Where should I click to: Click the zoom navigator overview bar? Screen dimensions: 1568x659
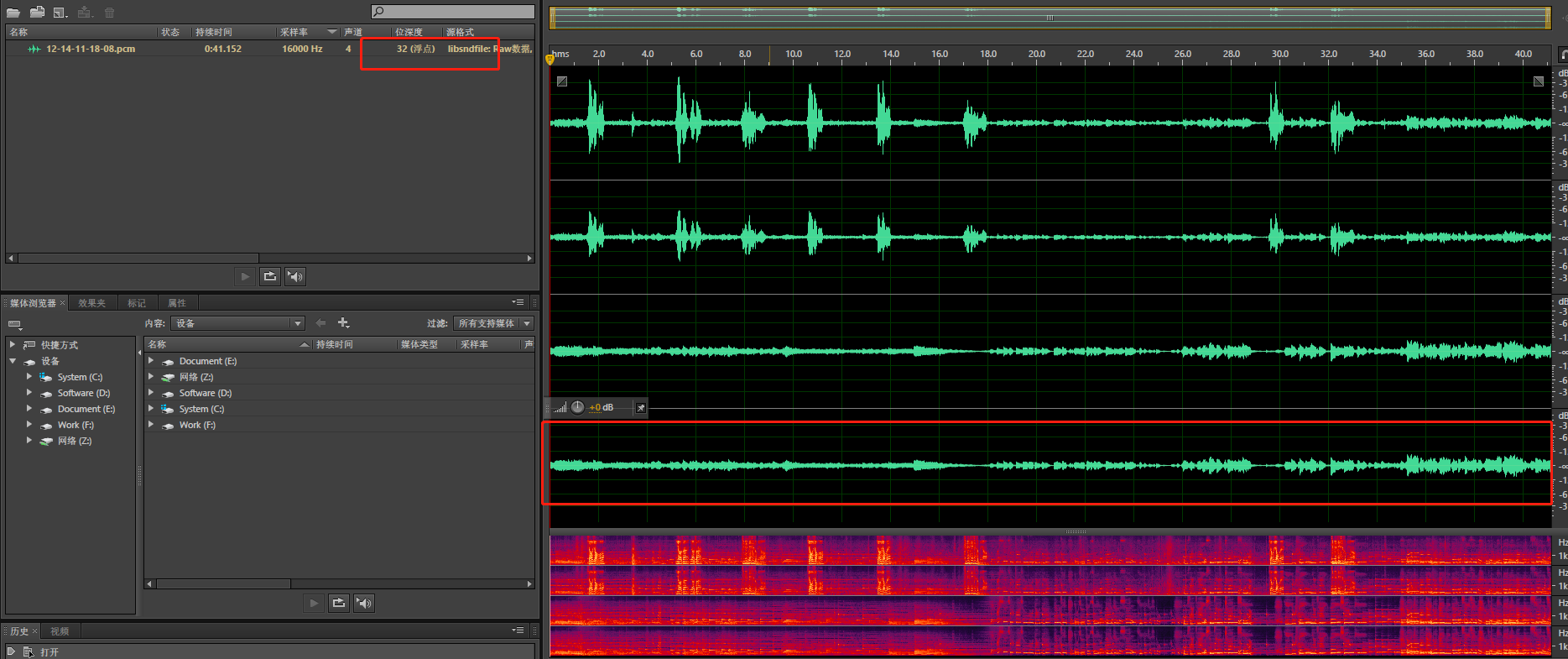[1049, 17]
